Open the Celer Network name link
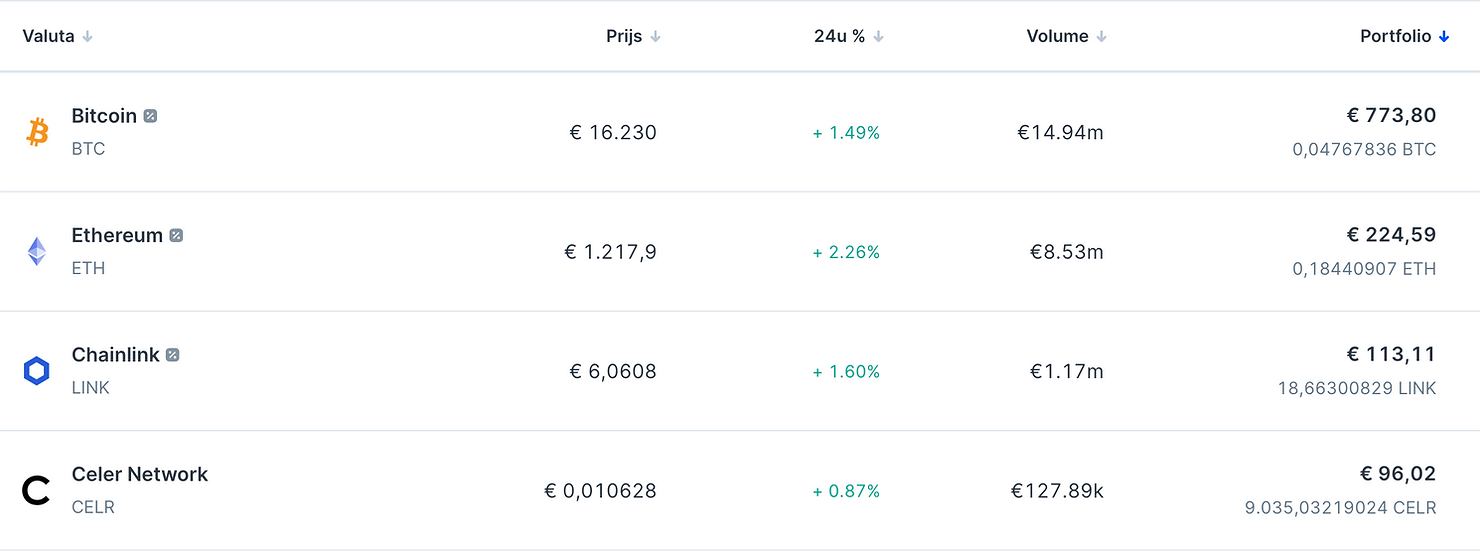 140,475
